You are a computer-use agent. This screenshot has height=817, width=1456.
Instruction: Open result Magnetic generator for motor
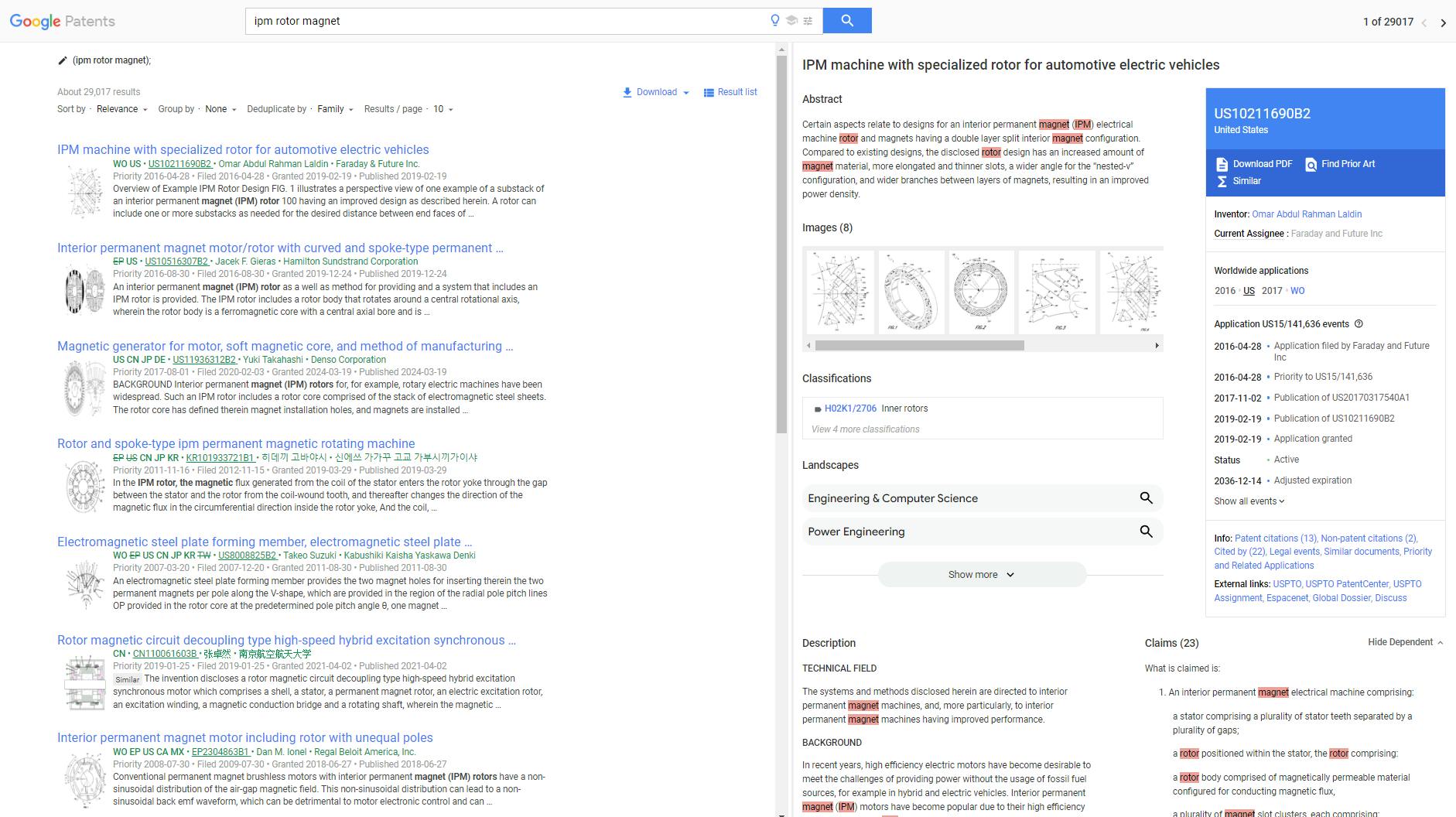(x=285, y=347)
